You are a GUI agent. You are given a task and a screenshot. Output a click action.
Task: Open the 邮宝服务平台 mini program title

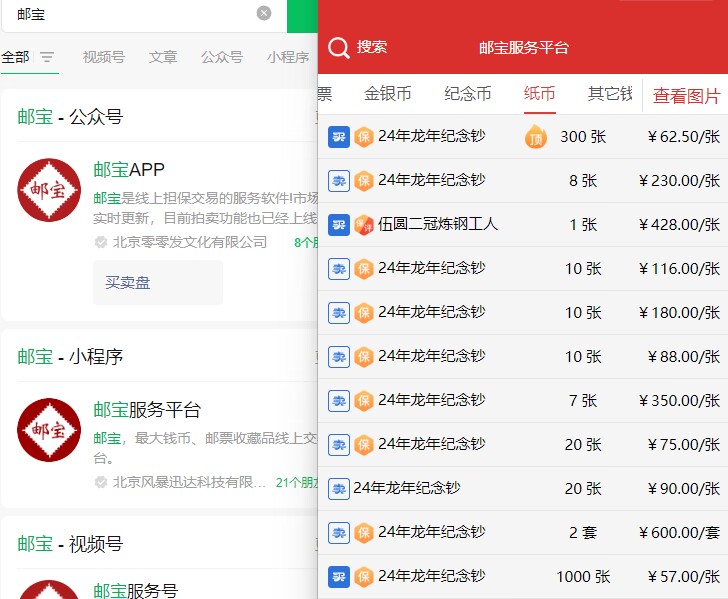click(147, 410)
